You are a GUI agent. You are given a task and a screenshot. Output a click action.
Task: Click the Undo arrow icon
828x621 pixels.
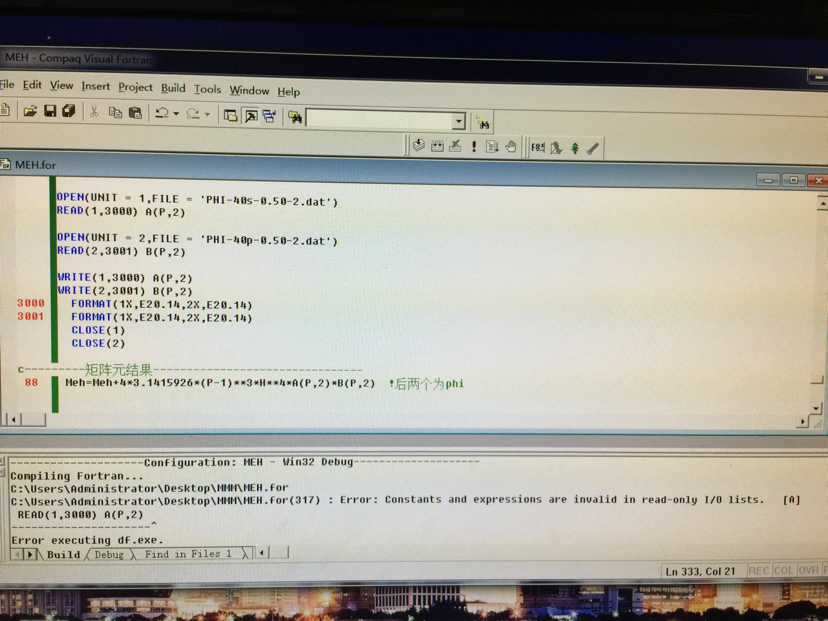[x=162, y=113]
